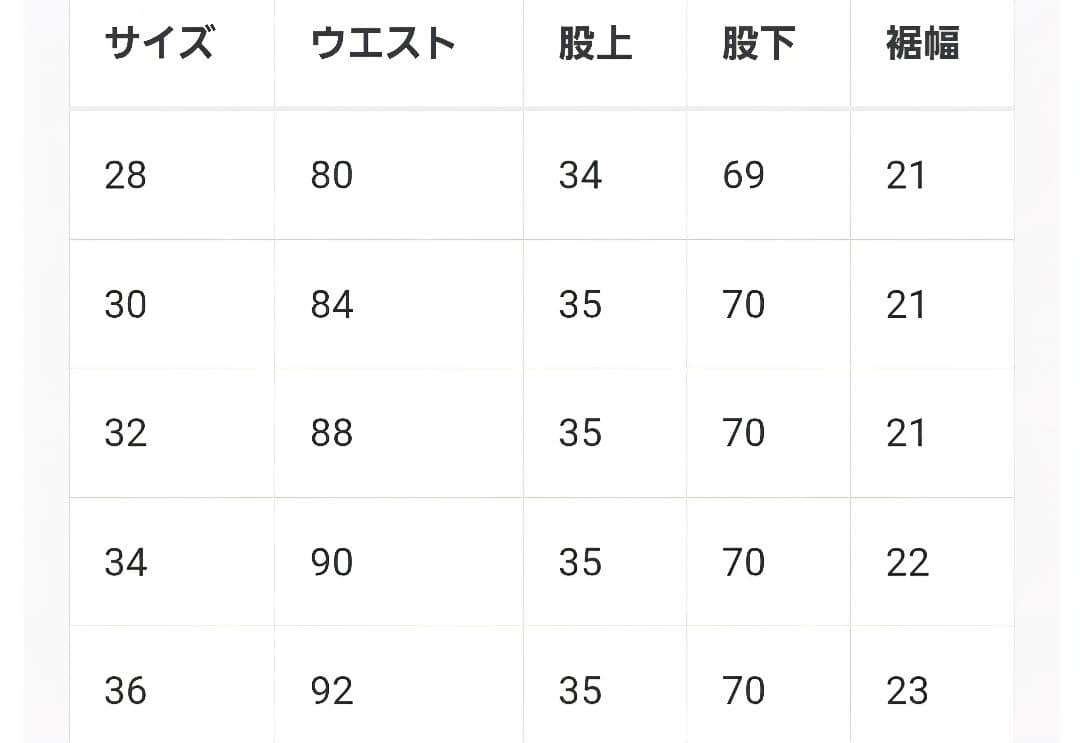The height and width of the screenshot is (743, 1080).
Task: Select the 裾幅 value 22
Action: (907, 562)
